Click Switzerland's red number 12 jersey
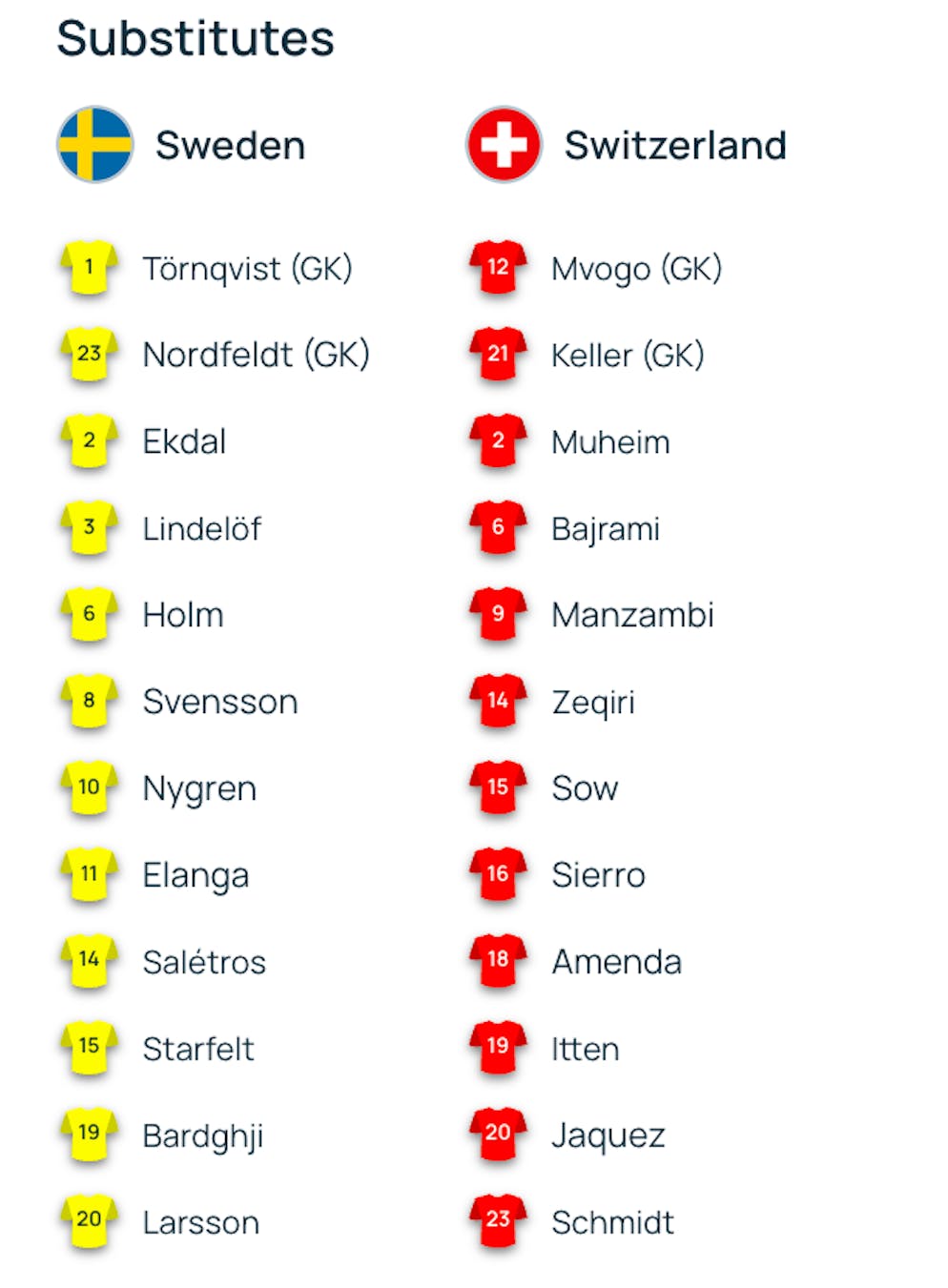The height and width of the screenshot is (1288, 948). pos(498,268)
